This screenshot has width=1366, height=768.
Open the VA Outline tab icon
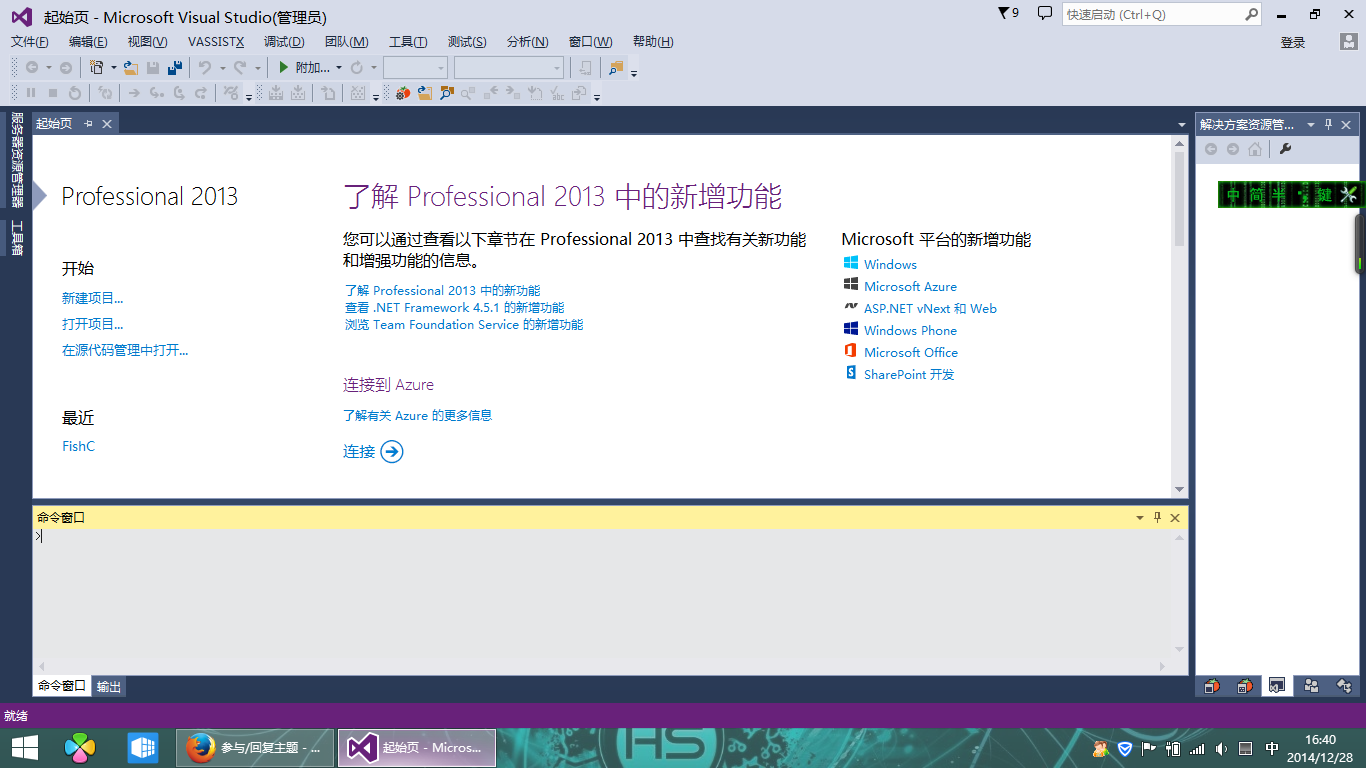(x=1244, y=686)
